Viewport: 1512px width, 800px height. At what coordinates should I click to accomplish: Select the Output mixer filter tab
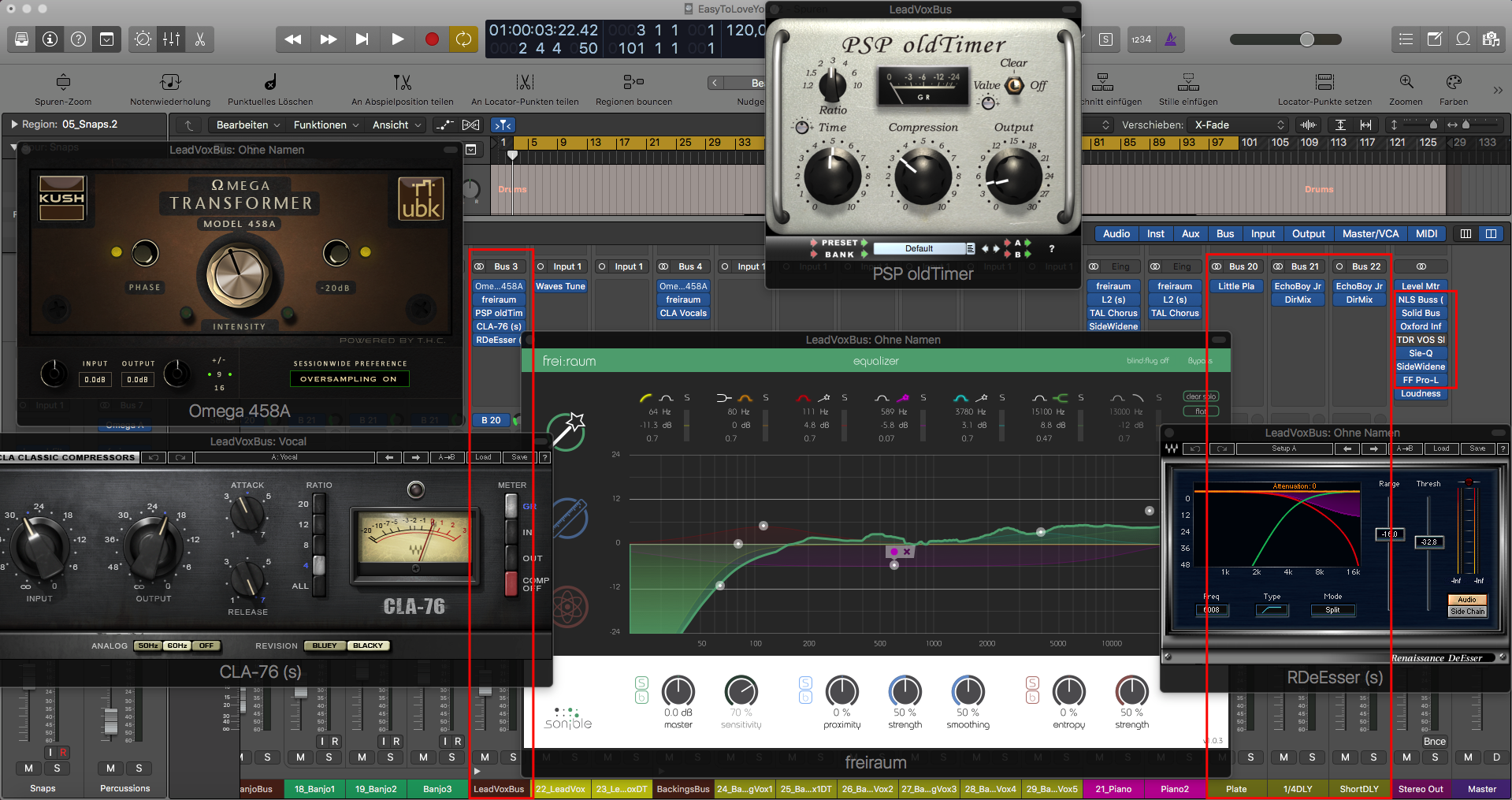tap(1308, 234)
